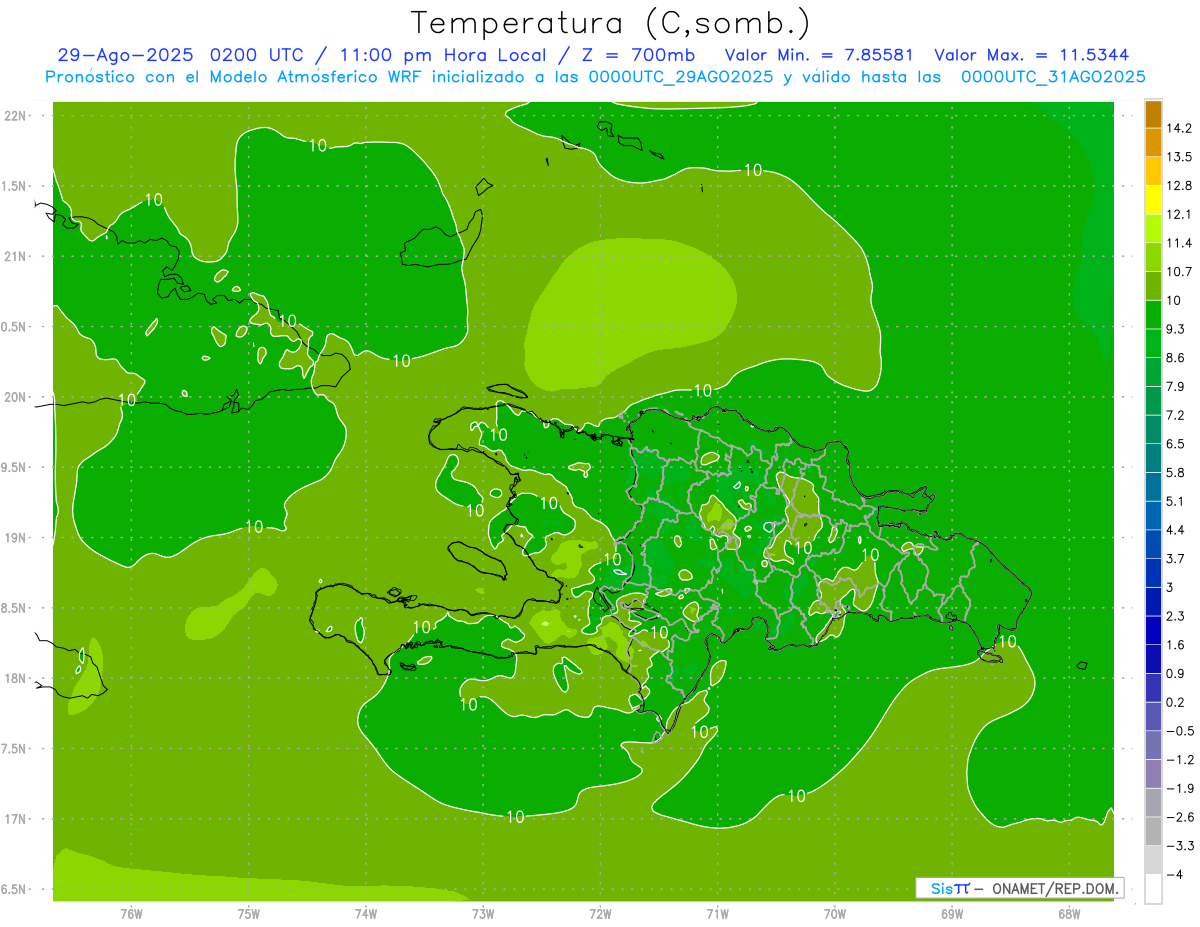This screenshot has width=1200, height=927.
Task: Click the "18N" latitude label
Action: pos(15,678)
